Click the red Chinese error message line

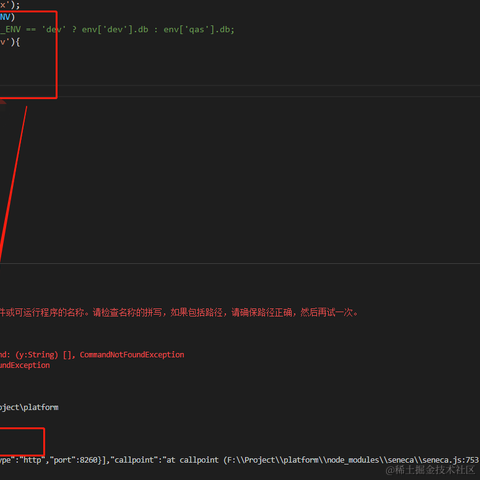coord(179,312)
